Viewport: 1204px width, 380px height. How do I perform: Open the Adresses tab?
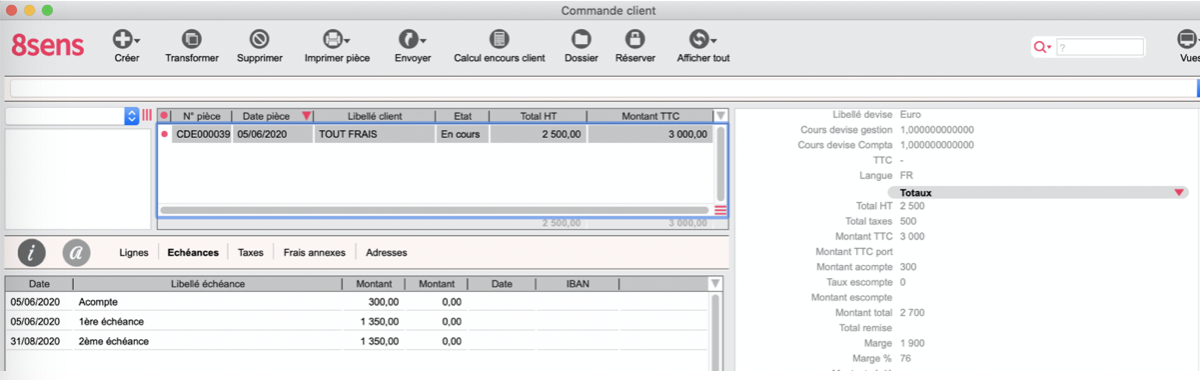[x=387, y=253]
